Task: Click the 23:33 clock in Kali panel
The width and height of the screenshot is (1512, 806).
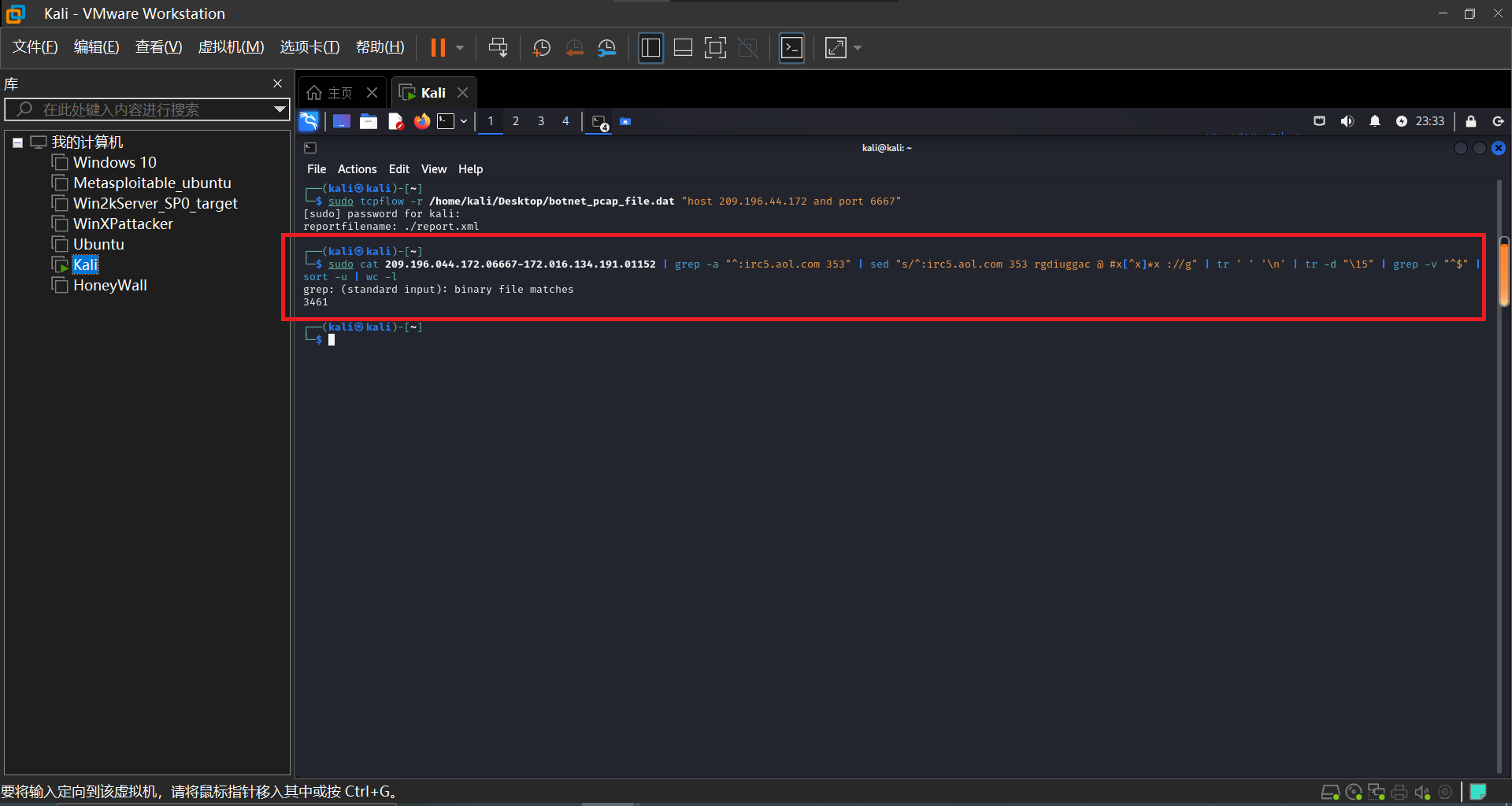Action: (x=1430, y=121)
